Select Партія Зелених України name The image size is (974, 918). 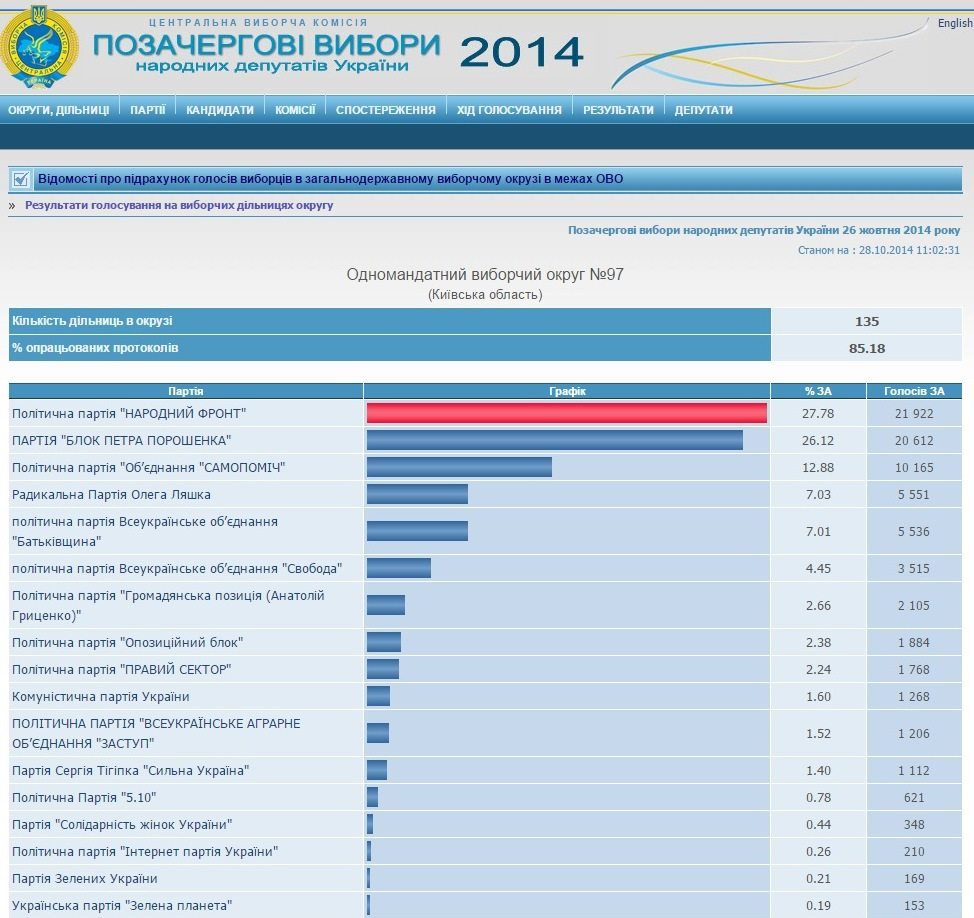tap(84, 878)
